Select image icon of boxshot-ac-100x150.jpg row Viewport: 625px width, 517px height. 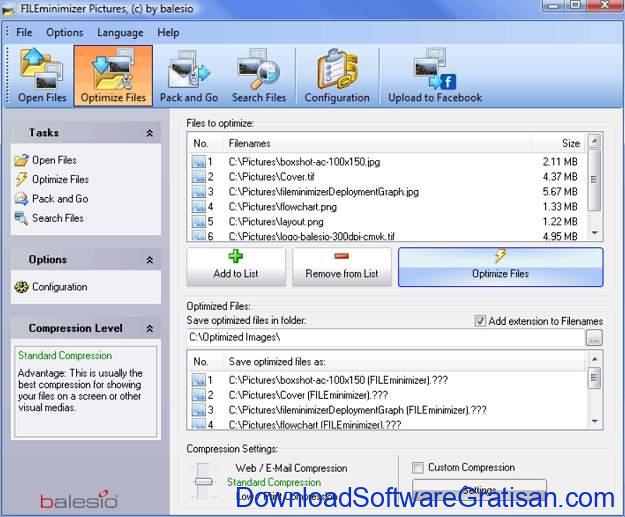point(199,162)
